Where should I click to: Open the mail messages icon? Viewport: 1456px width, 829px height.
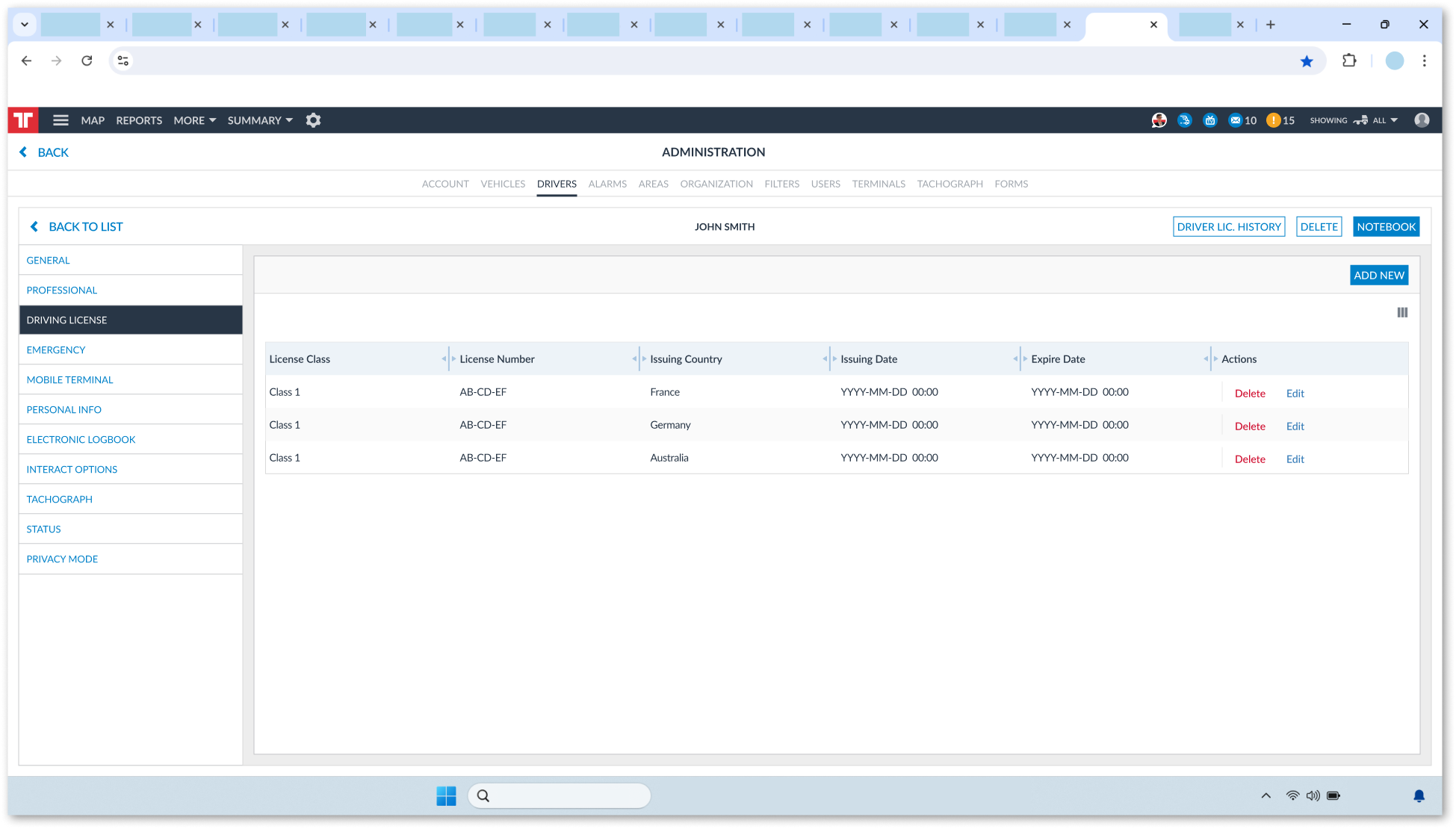pos(1235,120)
